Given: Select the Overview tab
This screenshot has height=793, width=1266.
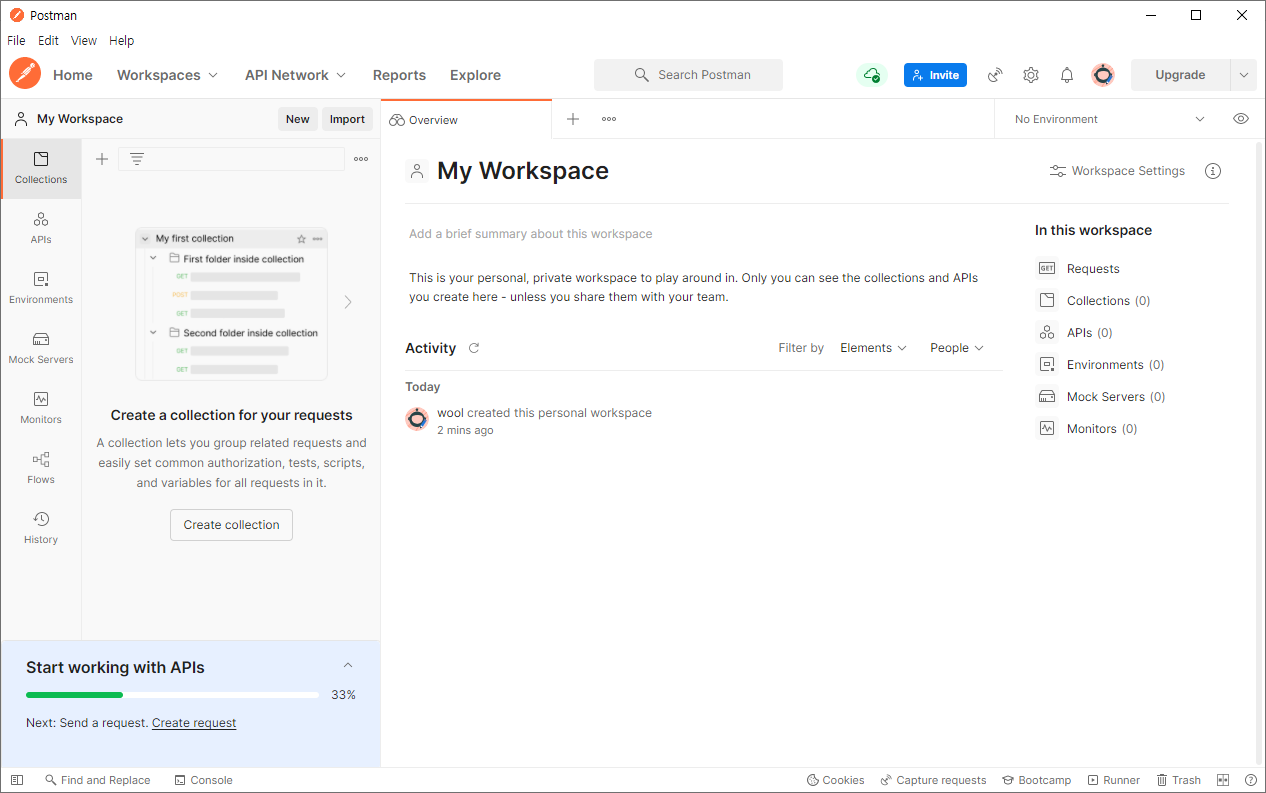Looking at the screenshot, I should pos(466,119).
